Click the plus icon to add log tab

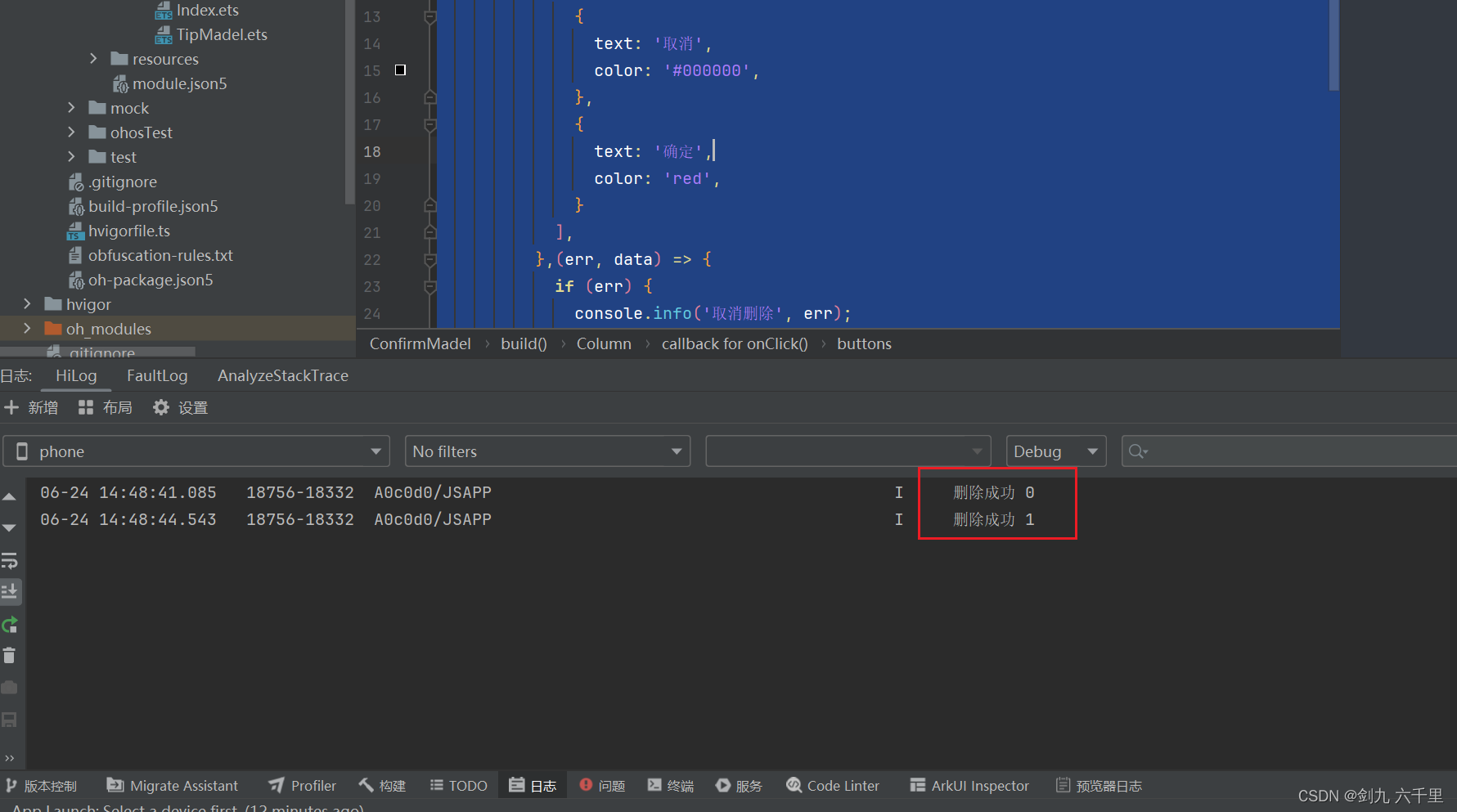[x=11, y=407]
